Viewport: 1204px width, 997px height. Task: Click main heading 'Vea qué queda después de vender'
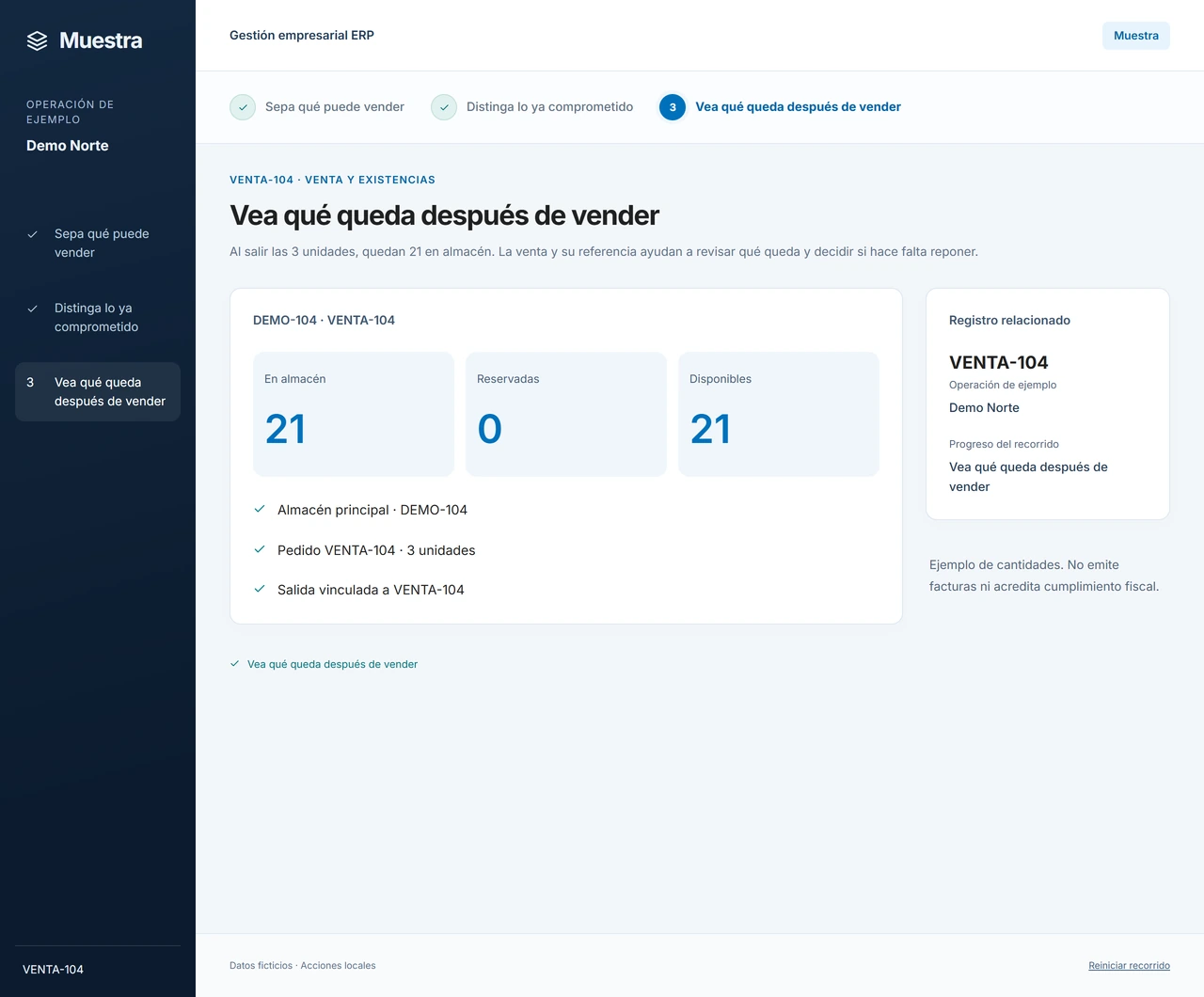click(x=444, y=215)
